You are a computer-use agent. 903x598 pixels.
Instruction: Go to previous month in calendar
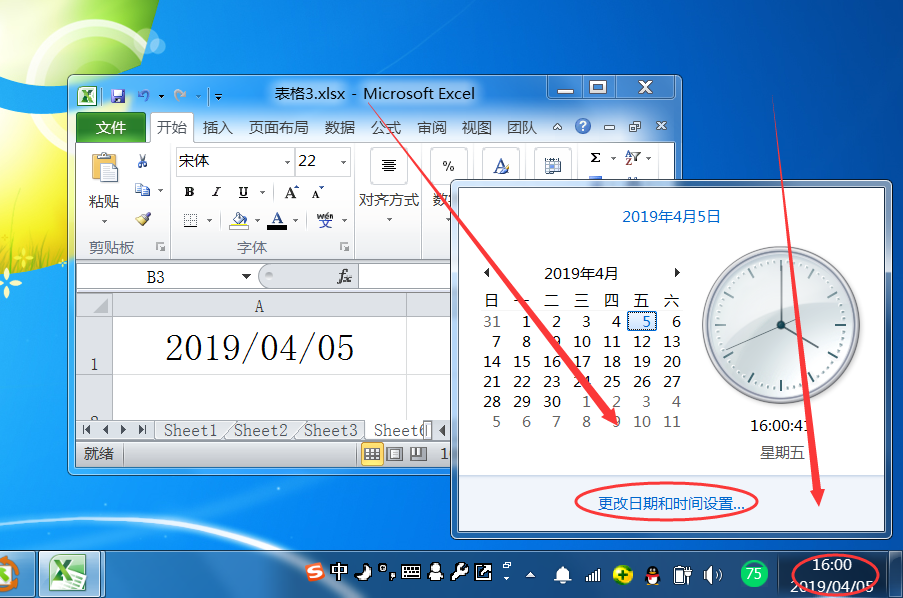coord(487,272)
